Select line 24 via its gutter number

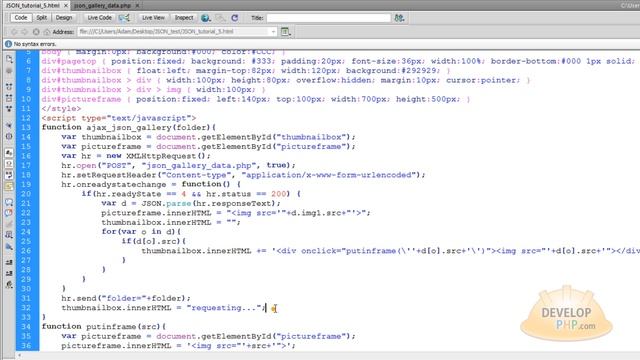point(26,232)
